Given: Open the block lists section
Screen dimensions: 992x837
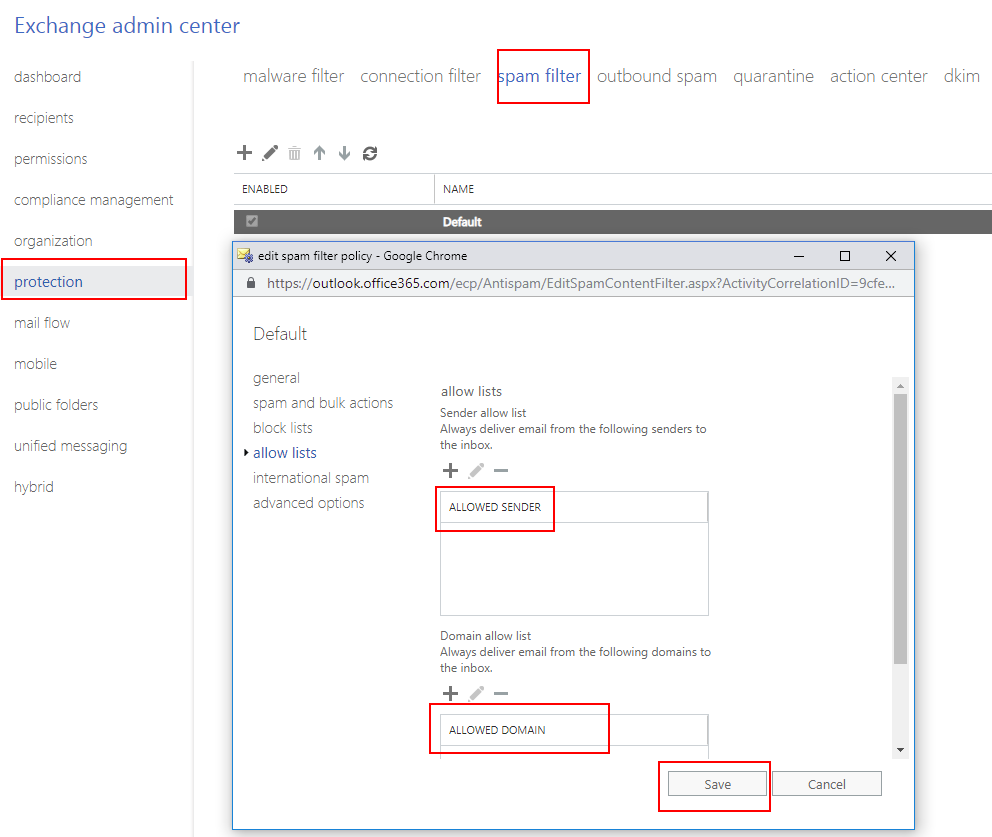Looking at the screenshot, I should click(283, 428).
